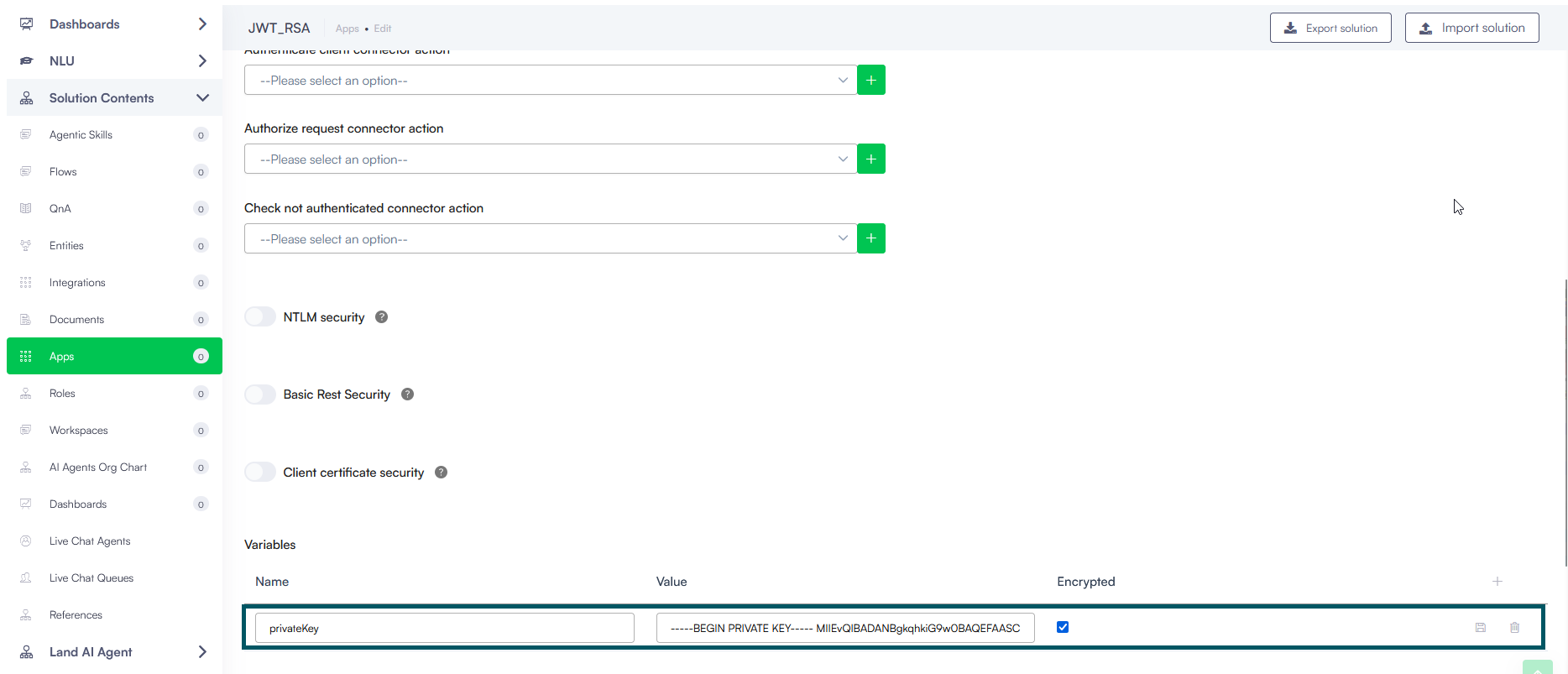Screen dimensions: 1568x674
Task: Collapse the Solution Contents section
Action: pyautogui.click(x=202, y=97)
